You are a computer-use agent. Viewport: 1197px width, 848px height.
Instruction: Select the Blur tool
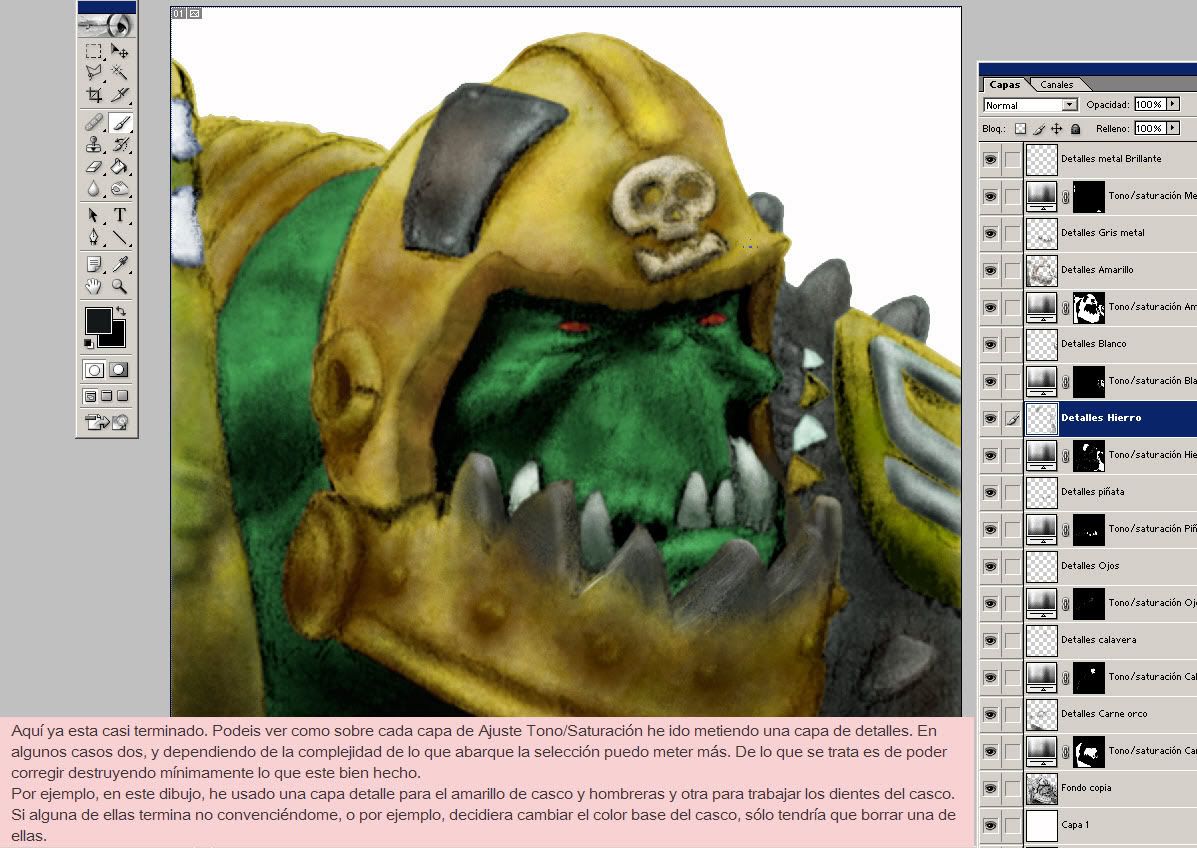[94, 188]
